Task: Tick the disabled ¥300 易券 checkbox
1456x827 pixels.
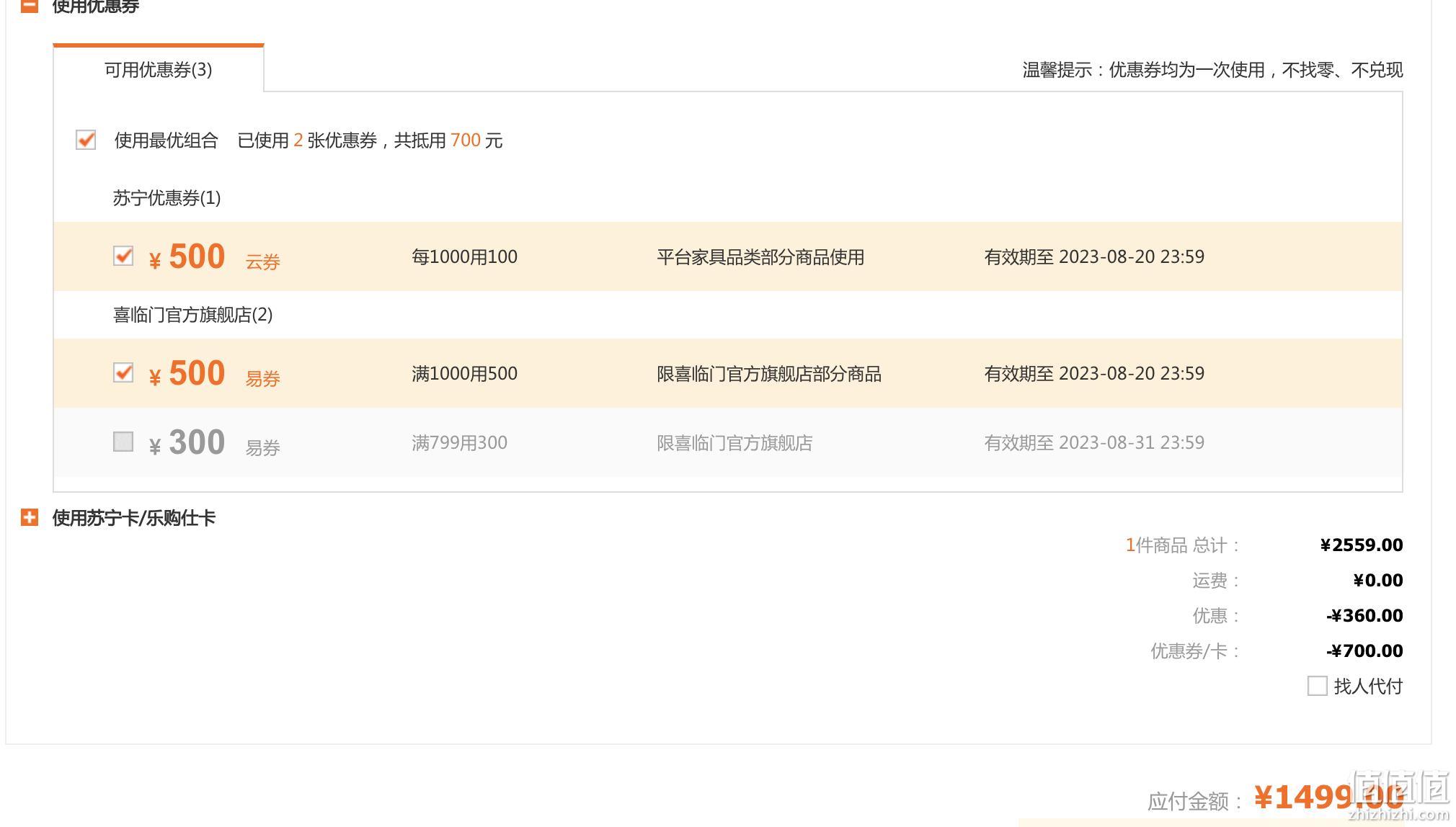Action: pos(123,442)
